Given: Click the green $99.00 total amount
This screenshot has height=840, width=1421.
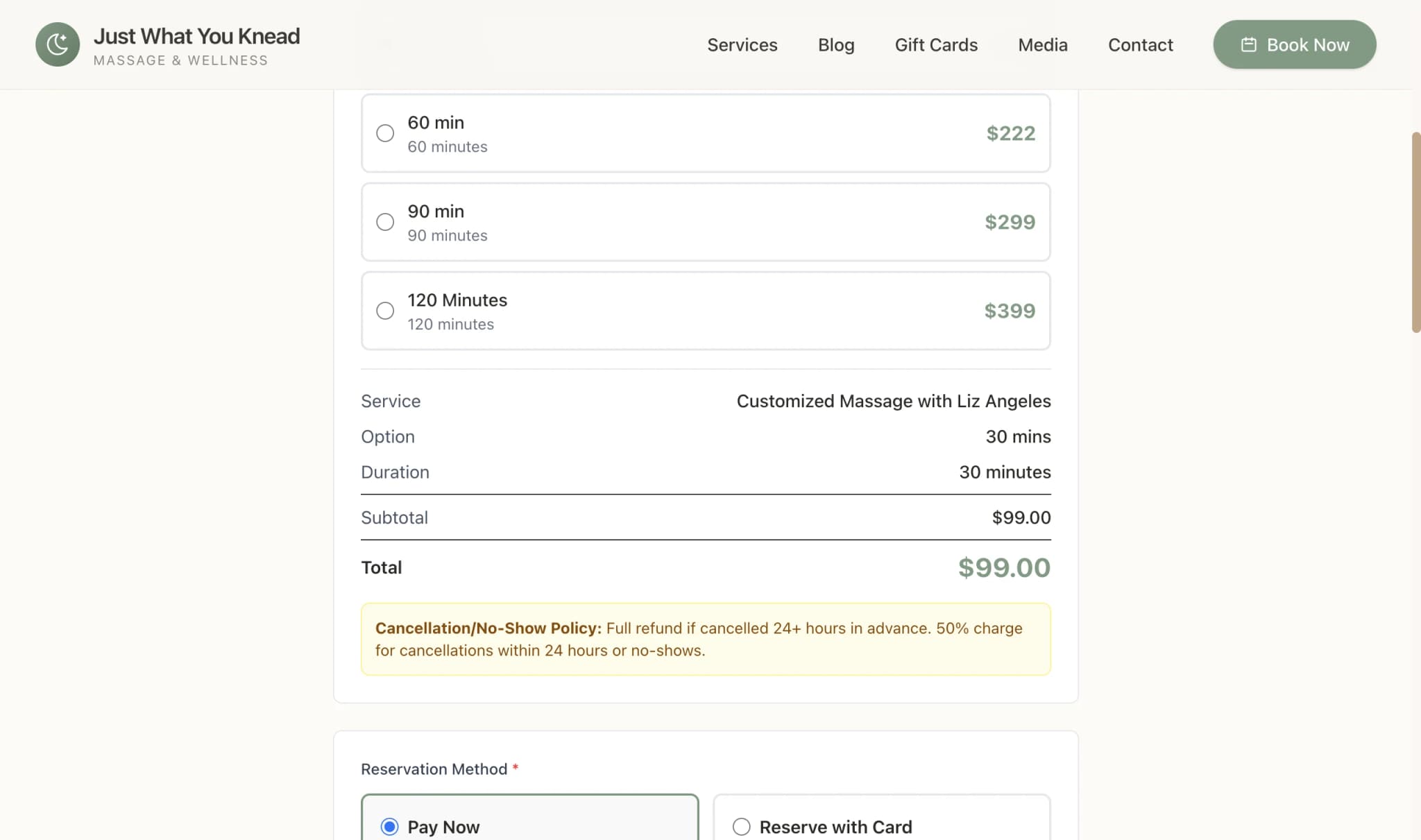Looking at the screenshot, I should coord(1004,567).
